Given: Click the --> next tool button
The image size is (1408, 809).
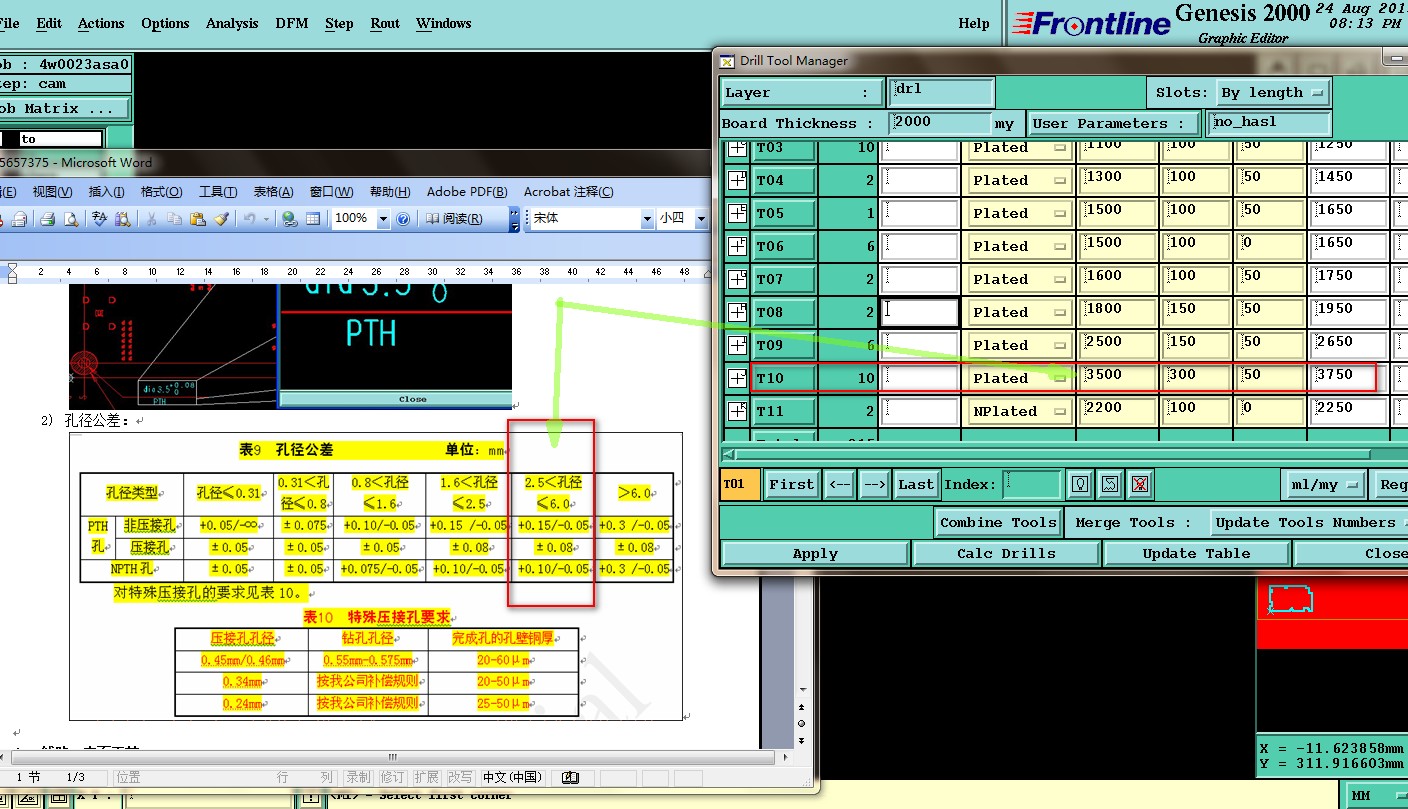Looking at the screenshot, I should (874, 484).
